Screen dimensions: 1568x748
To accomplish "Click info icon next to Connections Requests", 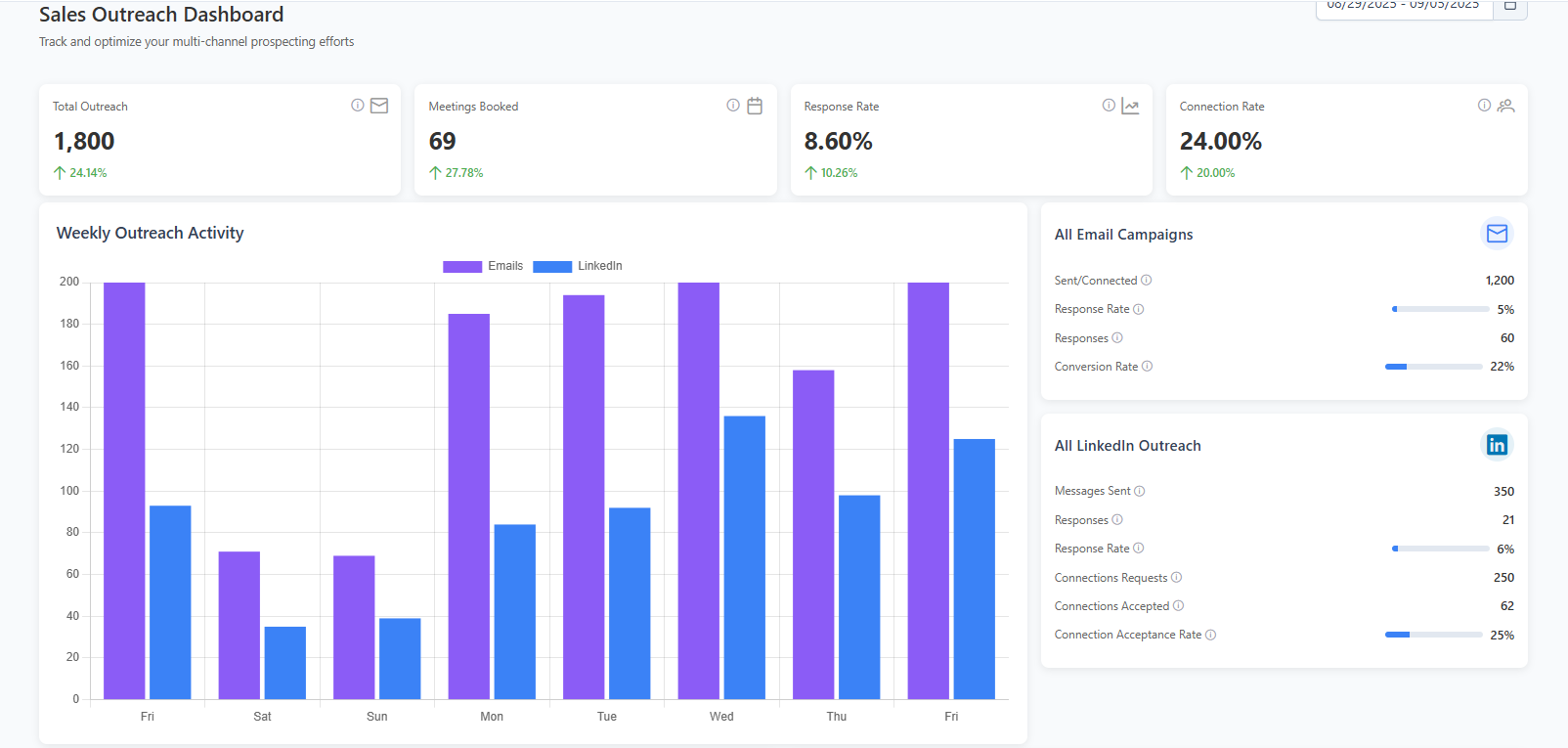I will (1177, 578).
